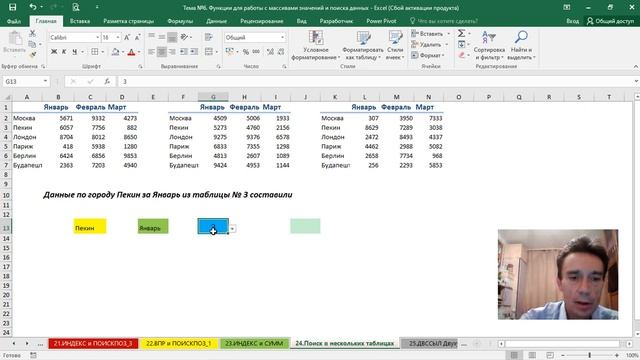The width and height of the screenshot is (640, 360).
Task: Open sheet tab 23.ИНДЕКС и СУММ
Action: point(254,343)
